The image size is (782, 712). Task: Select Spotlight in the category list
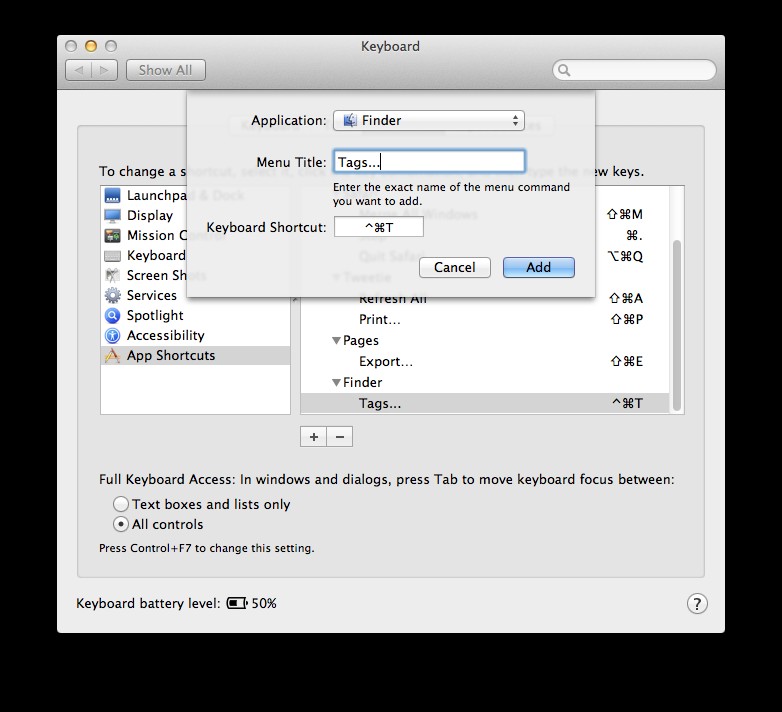point(196,316)
